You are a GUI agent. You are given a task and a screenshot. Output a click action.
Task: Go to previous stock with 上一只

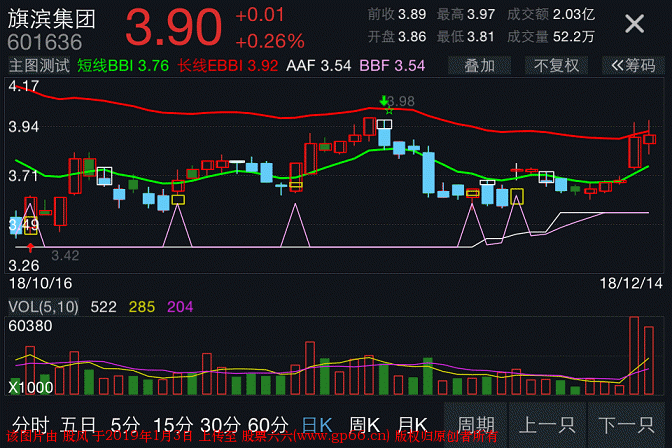tap(547, 424)
